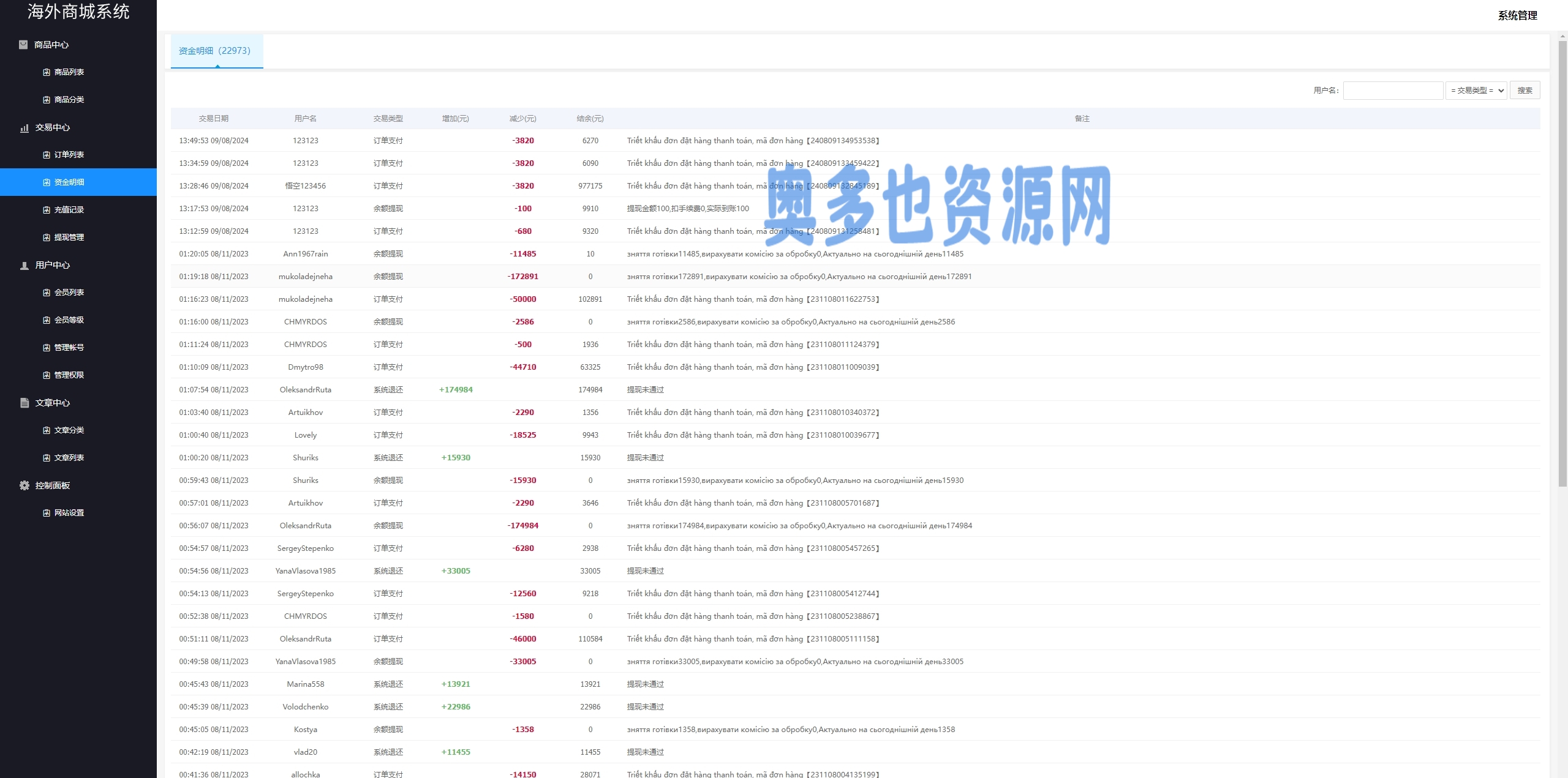Open the 交易类型 dropdown filter
Screen dimensions: 1568x778
(1476, 91)
